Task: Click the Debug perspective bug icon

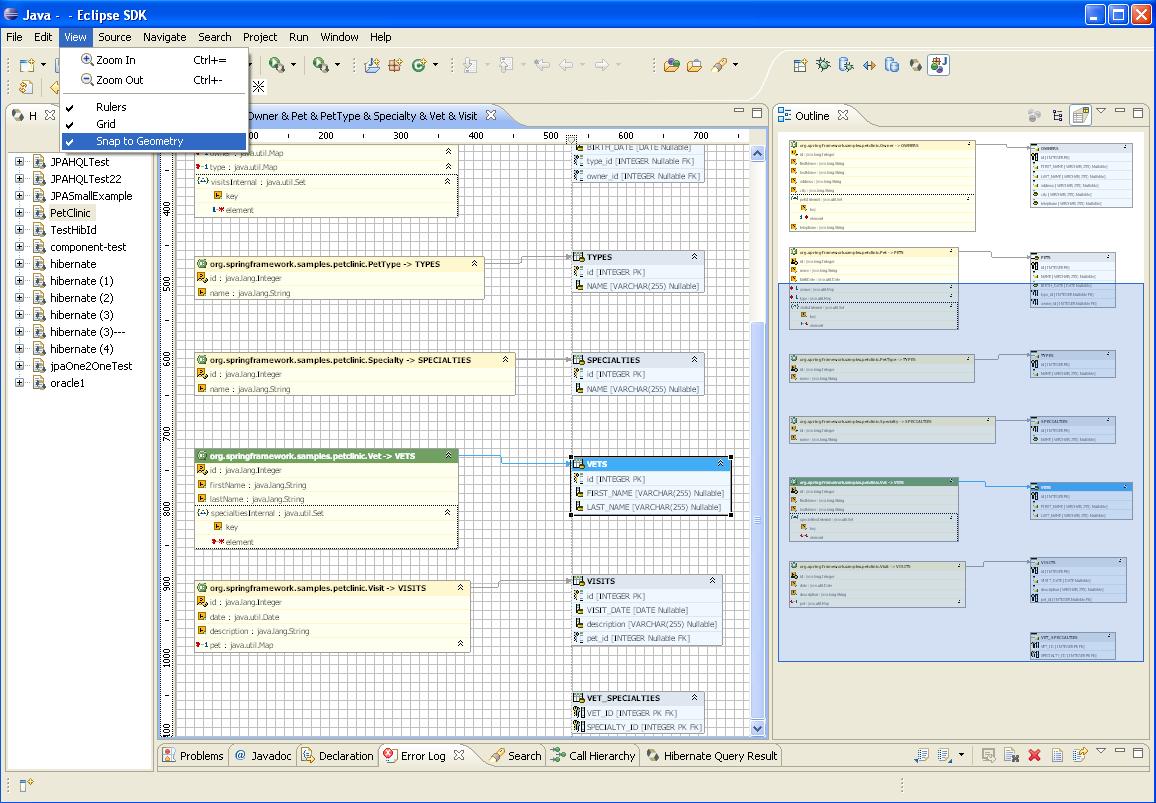Action: coord(823,65)
